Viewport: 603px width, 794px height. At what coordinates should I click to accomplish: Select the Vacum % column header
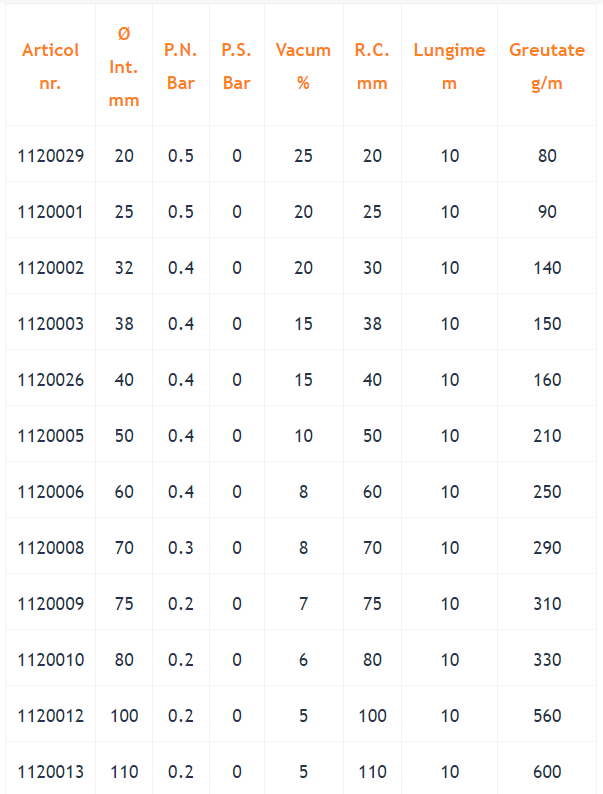pyautogui.click(x=303, y=66)
